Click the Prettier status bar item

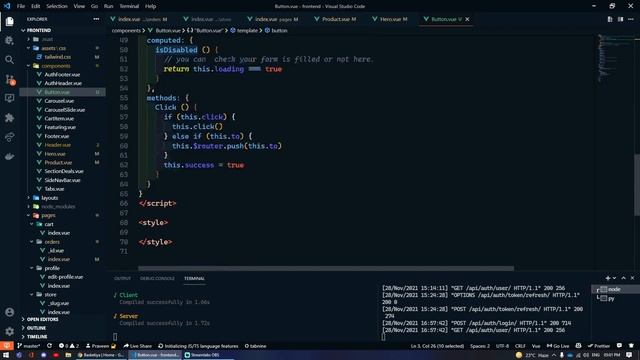coord(599,346)
